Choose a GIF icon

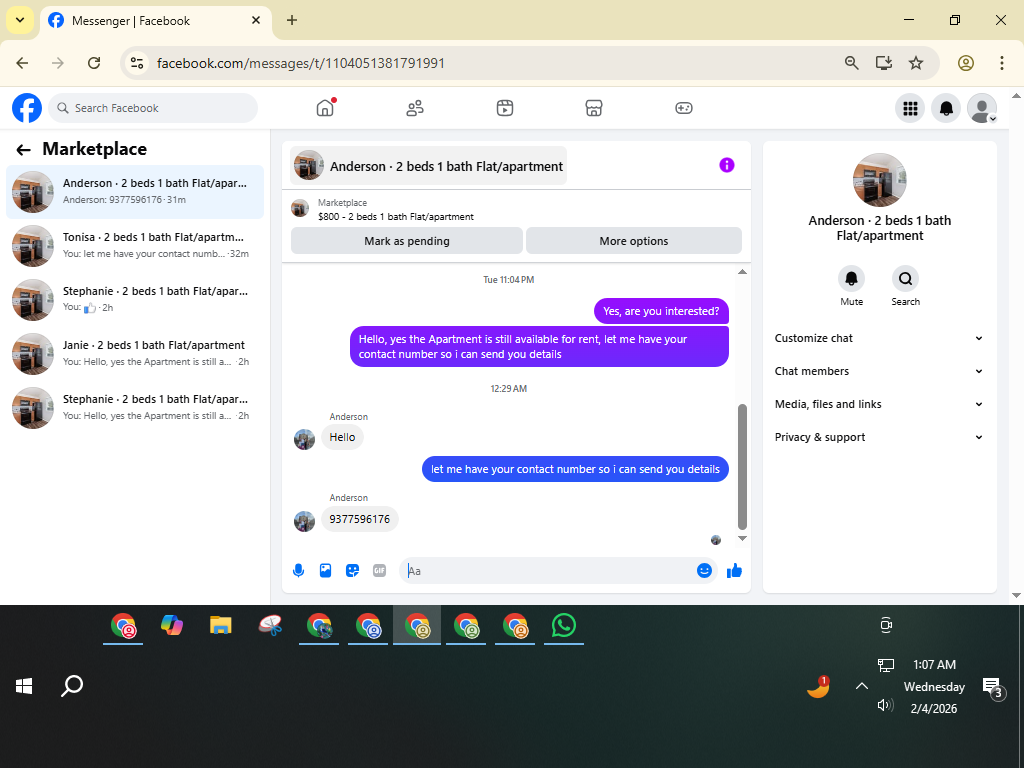point(379,571)
